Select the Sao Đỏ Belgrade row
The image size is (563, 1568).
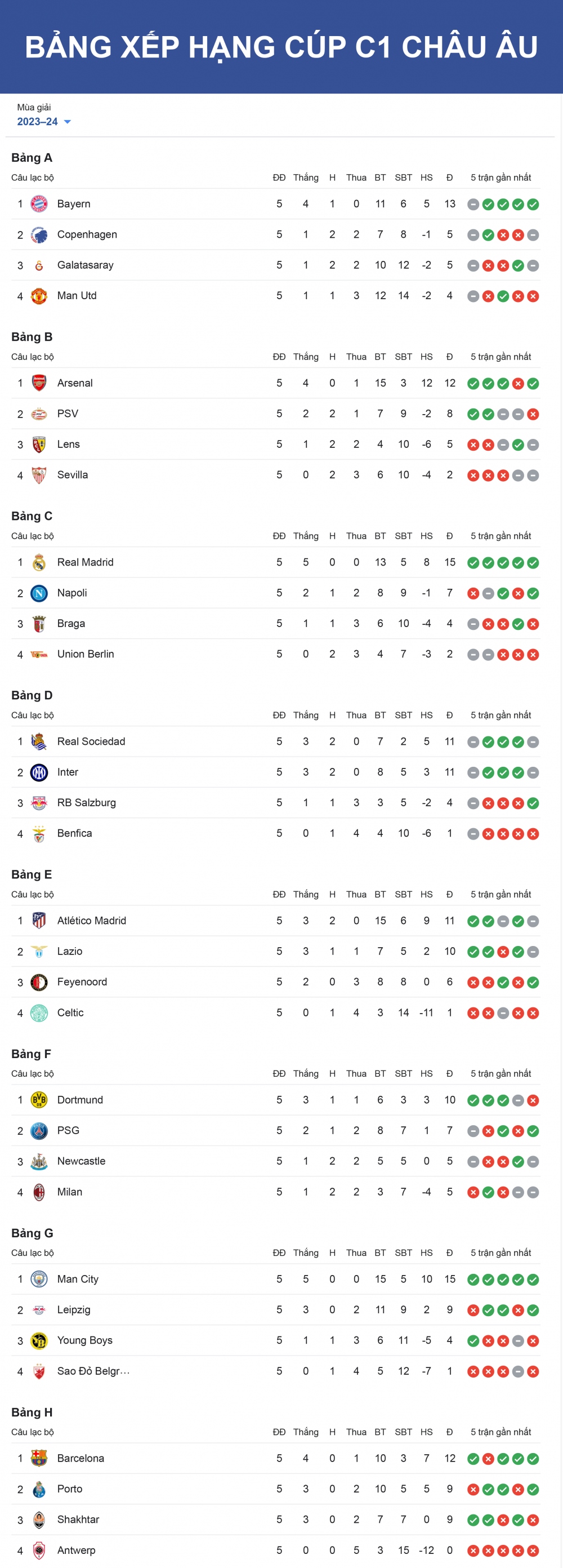tap(275, 1371)
